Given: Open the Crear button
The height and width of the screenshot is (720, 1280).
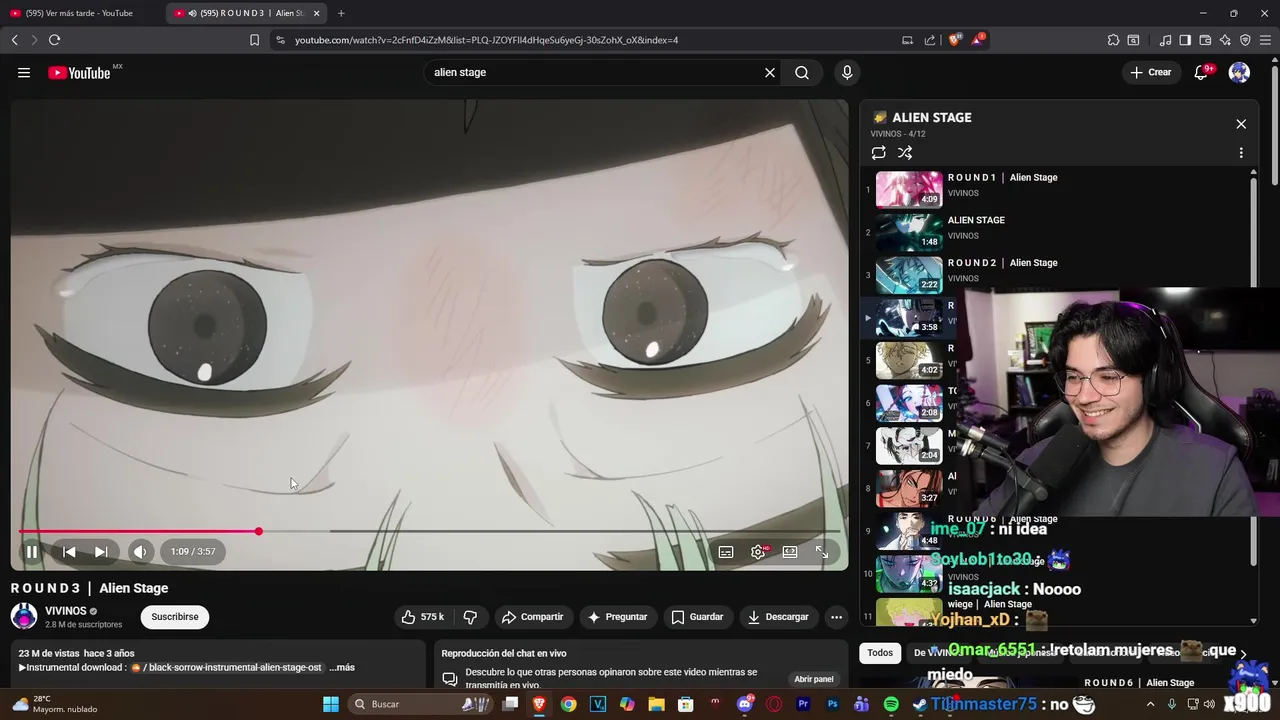Looking at the screenshot, I should coord(1150,72).
